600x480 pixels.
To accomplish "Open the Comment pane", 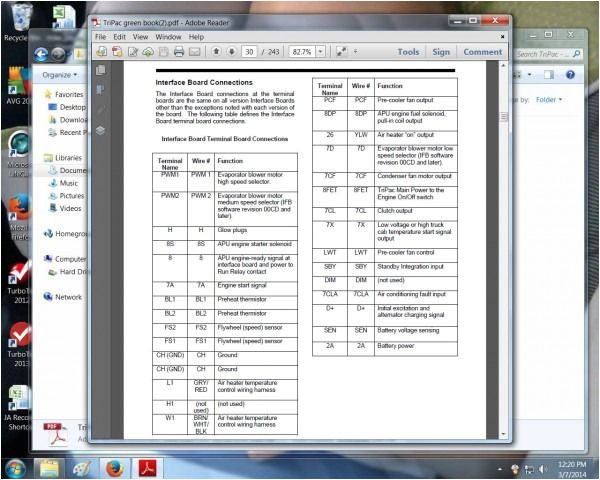I will (x=482, y=52).
